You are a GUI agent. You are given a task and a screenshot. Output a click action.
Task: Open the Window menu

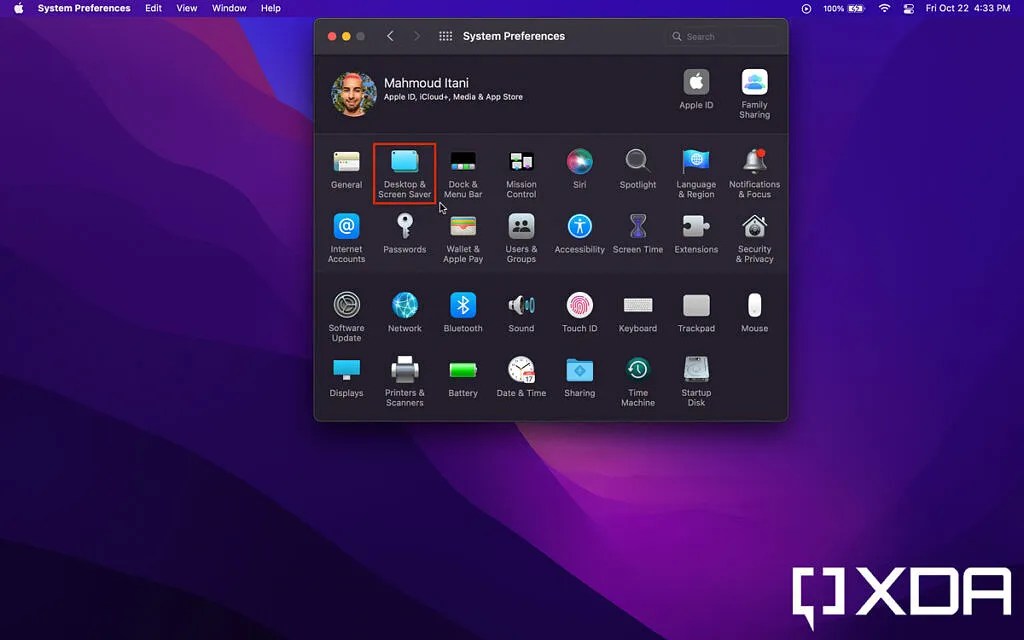(x=229, y=8)
